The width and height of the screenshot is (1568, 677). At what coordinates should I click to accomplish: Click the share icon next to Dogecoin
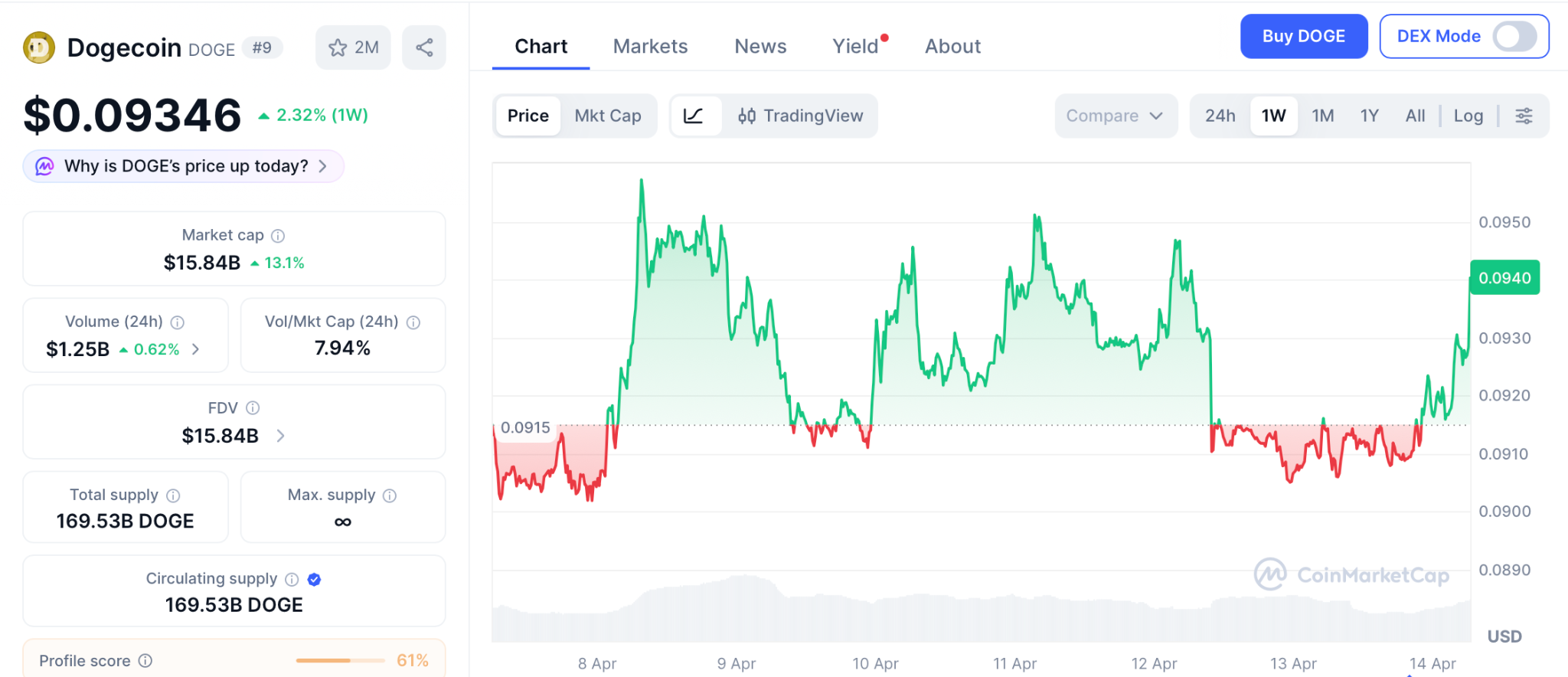coord(424,47)
